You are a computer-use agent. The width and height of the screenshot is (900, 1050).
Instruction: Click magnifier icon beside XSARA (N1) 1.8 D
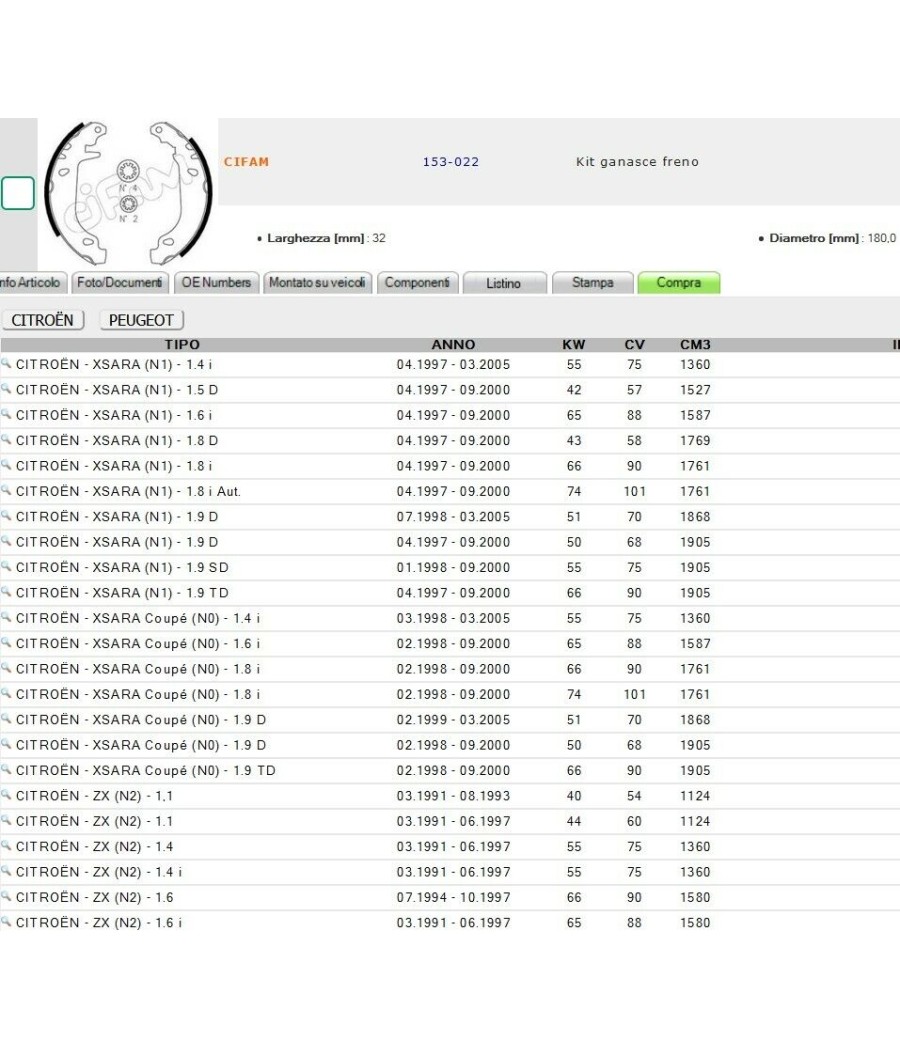coord(6,440)
